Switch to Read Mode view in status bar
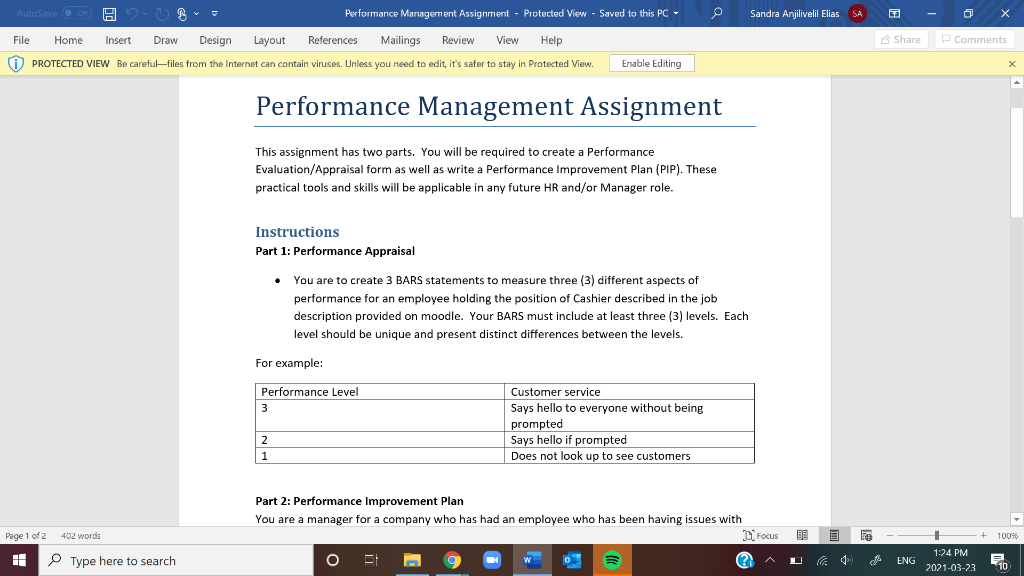1024x576 pixels. [802, 535]
